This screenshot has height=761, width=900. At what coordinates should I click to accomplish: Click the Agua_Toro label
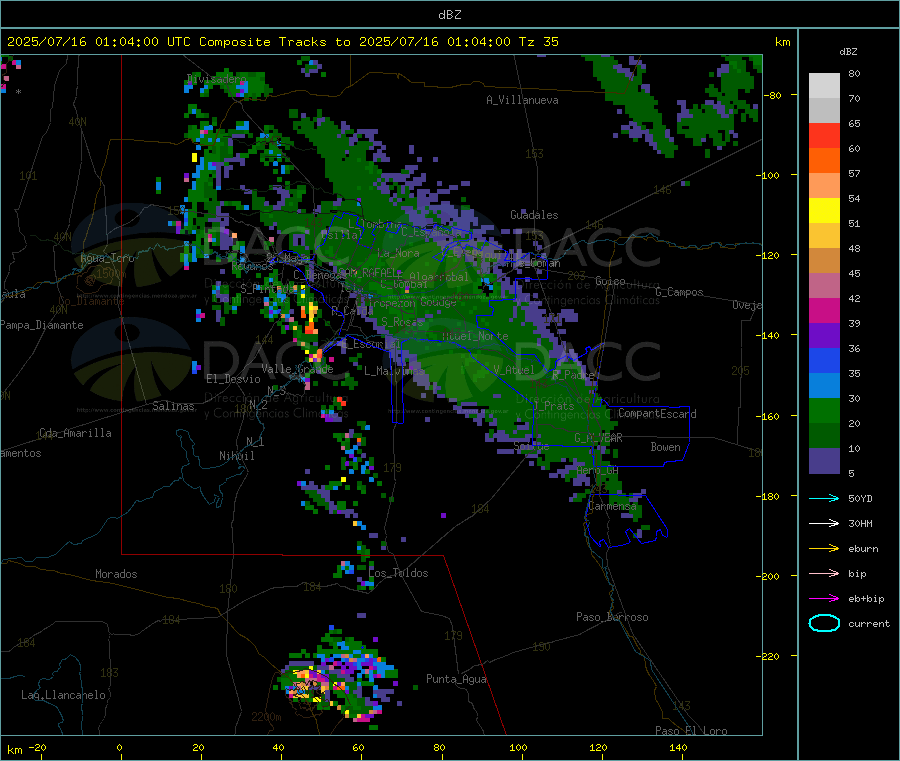pos(107,258)
